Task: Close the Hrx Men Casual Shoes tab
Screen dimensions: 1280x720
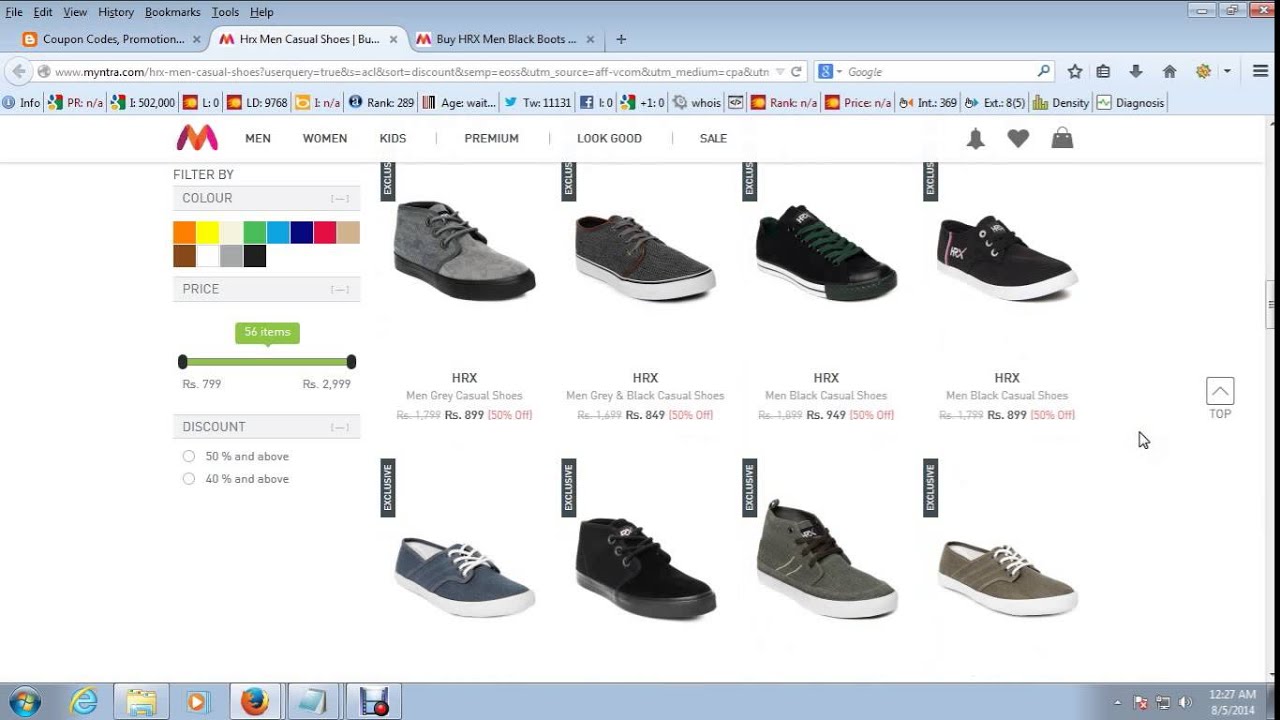Action: (x=393, y=39)
